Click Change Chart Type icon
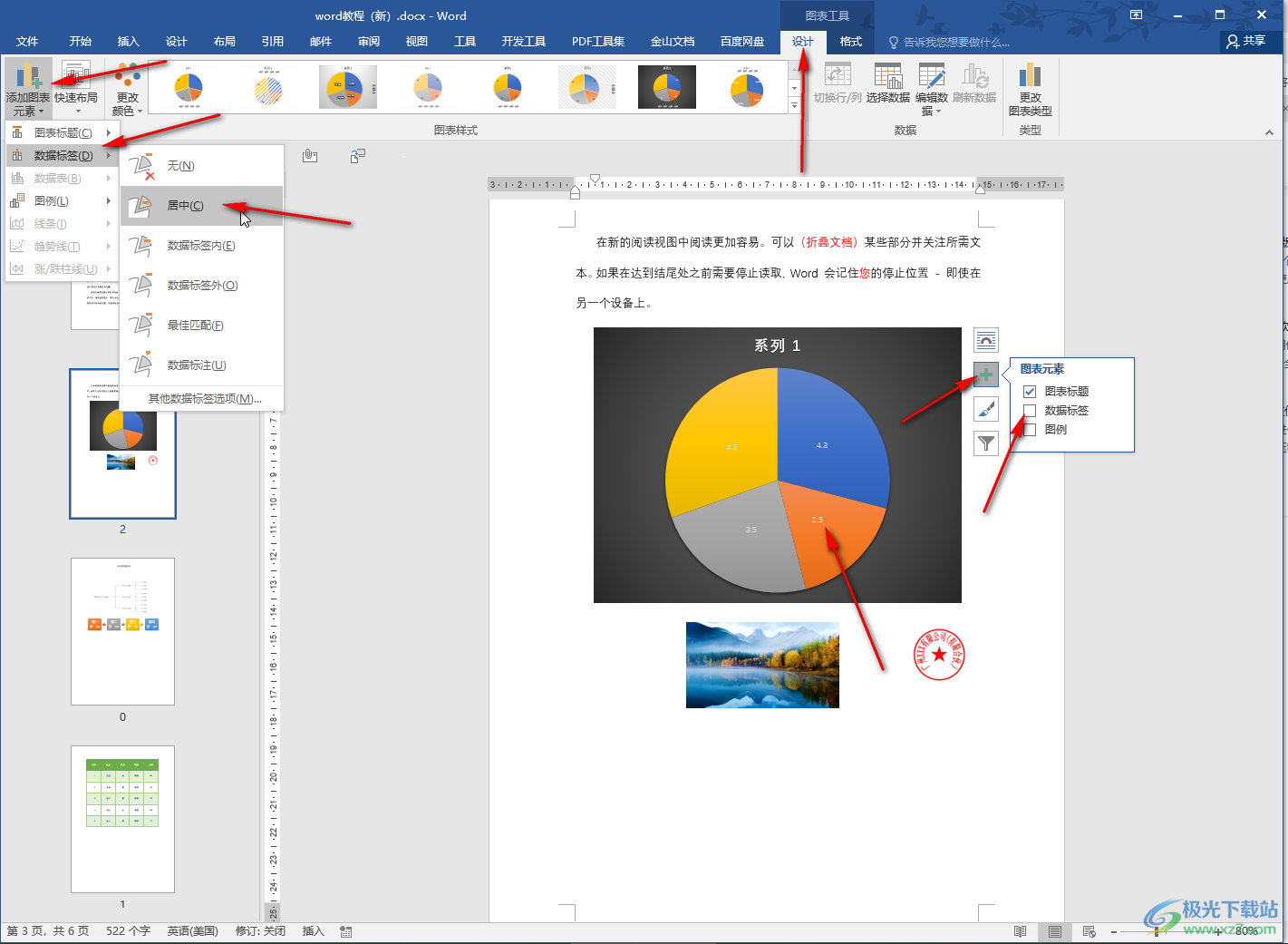 click(x=1030, y=89)
